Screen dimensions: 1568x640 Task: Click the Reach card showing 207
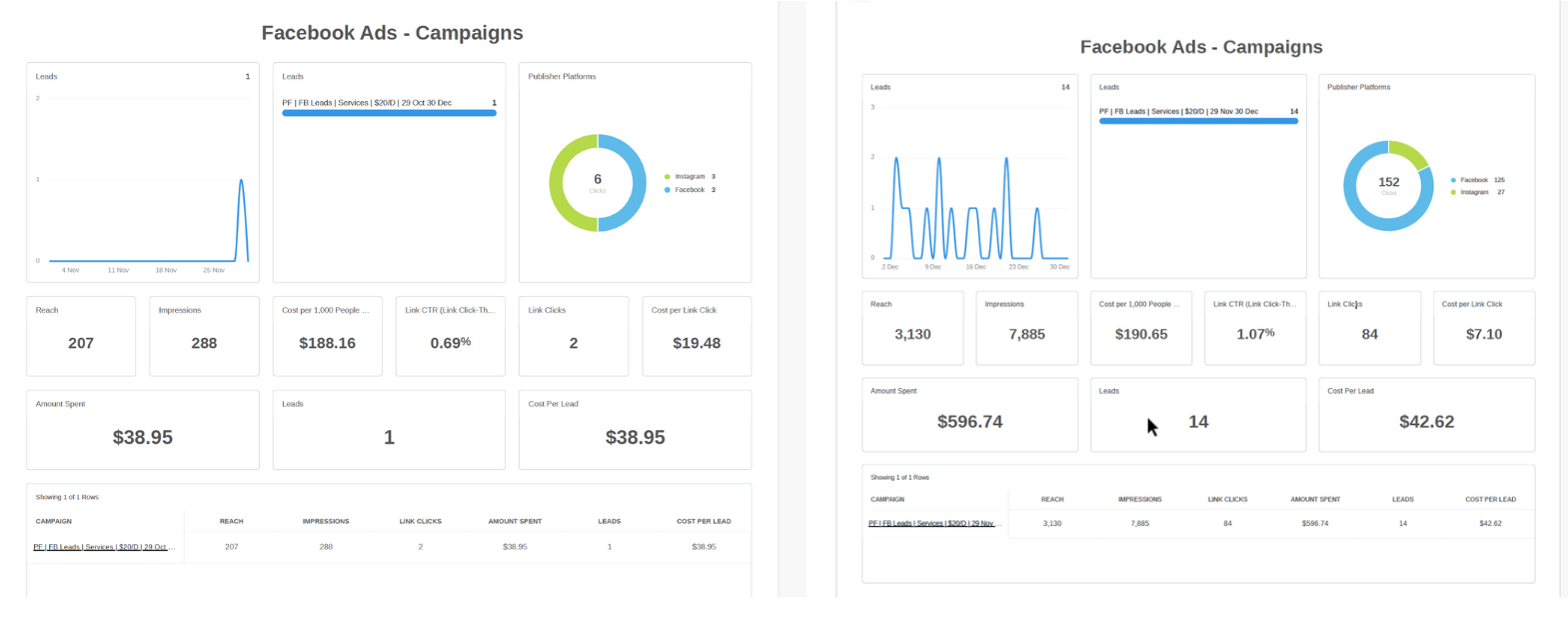point(81,336)
